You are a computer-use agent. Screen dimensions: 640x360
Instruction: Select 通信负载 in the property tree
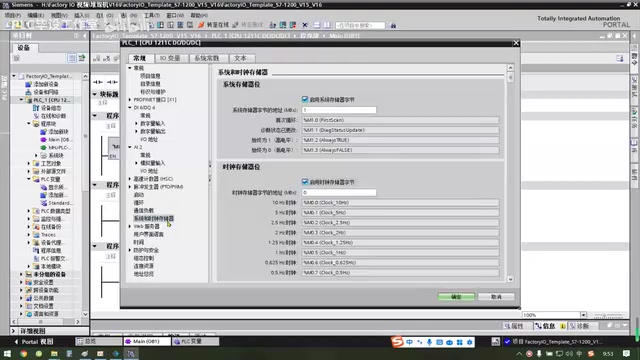coord(144,211)
